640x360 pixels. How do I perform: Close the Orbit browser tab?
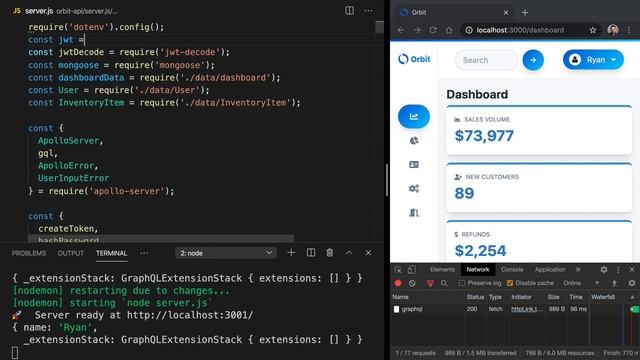point(506,13)
